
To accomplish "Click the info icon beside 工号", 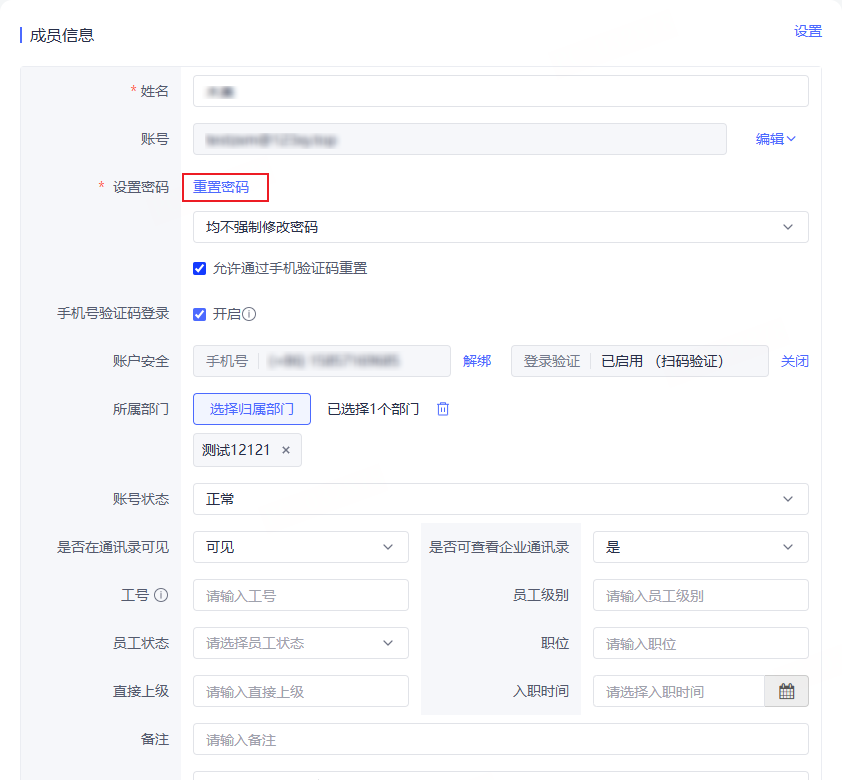I will pyautogui.click(x=161, y=595).
